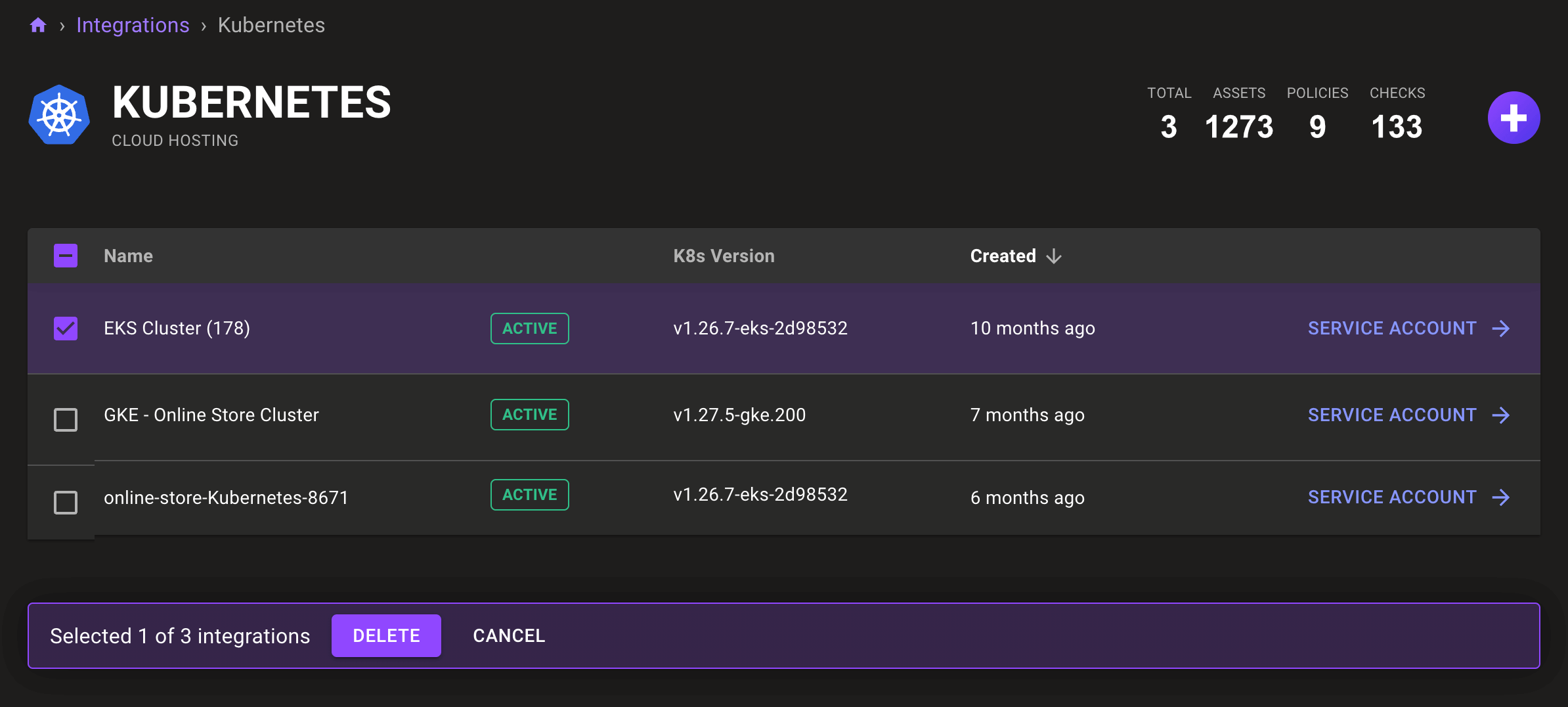
Task: Open the add integration plus button
Action: coord(1513,118)
